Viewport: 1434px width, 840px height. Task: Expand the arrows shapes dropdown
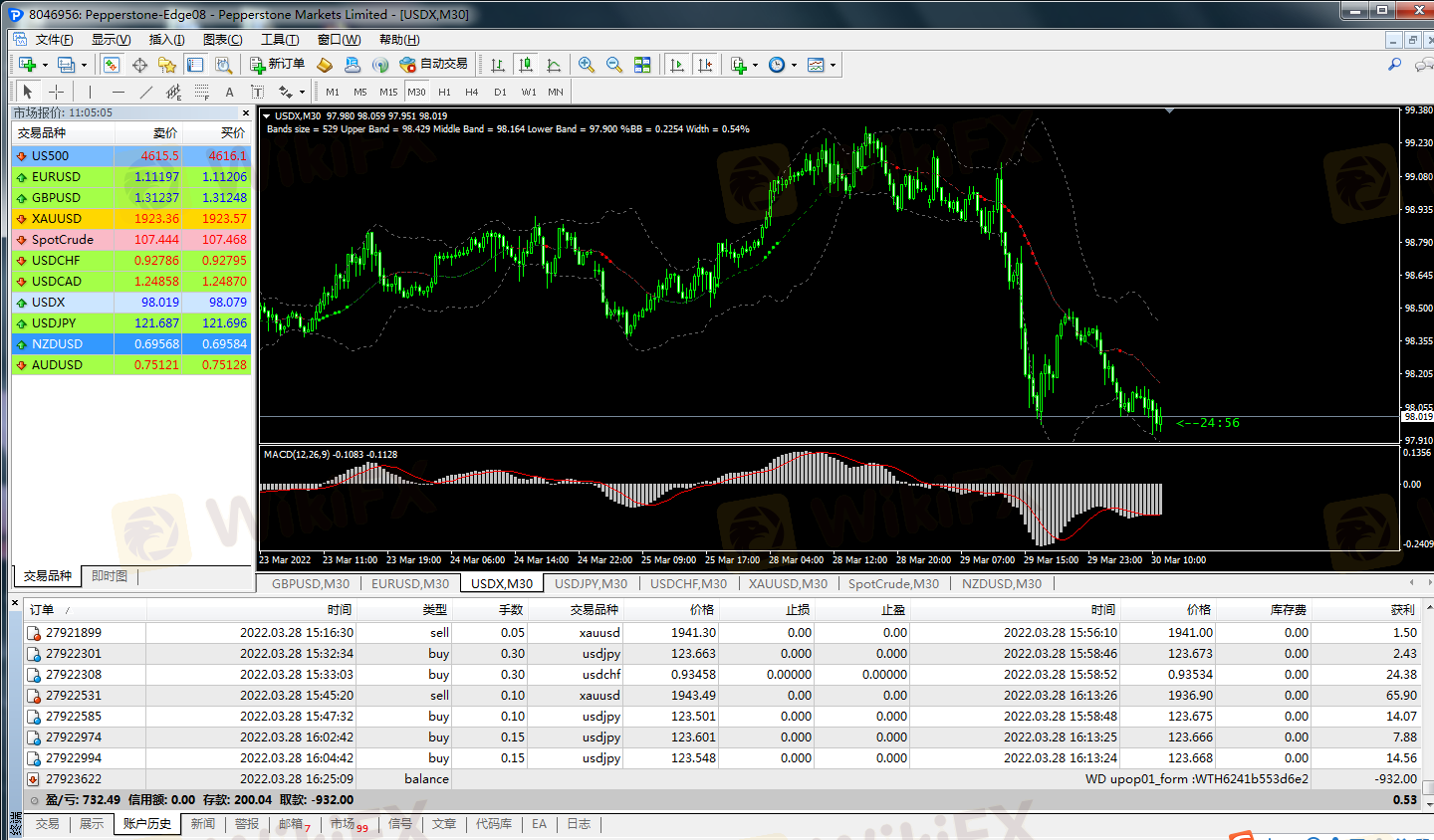point(302,93)
